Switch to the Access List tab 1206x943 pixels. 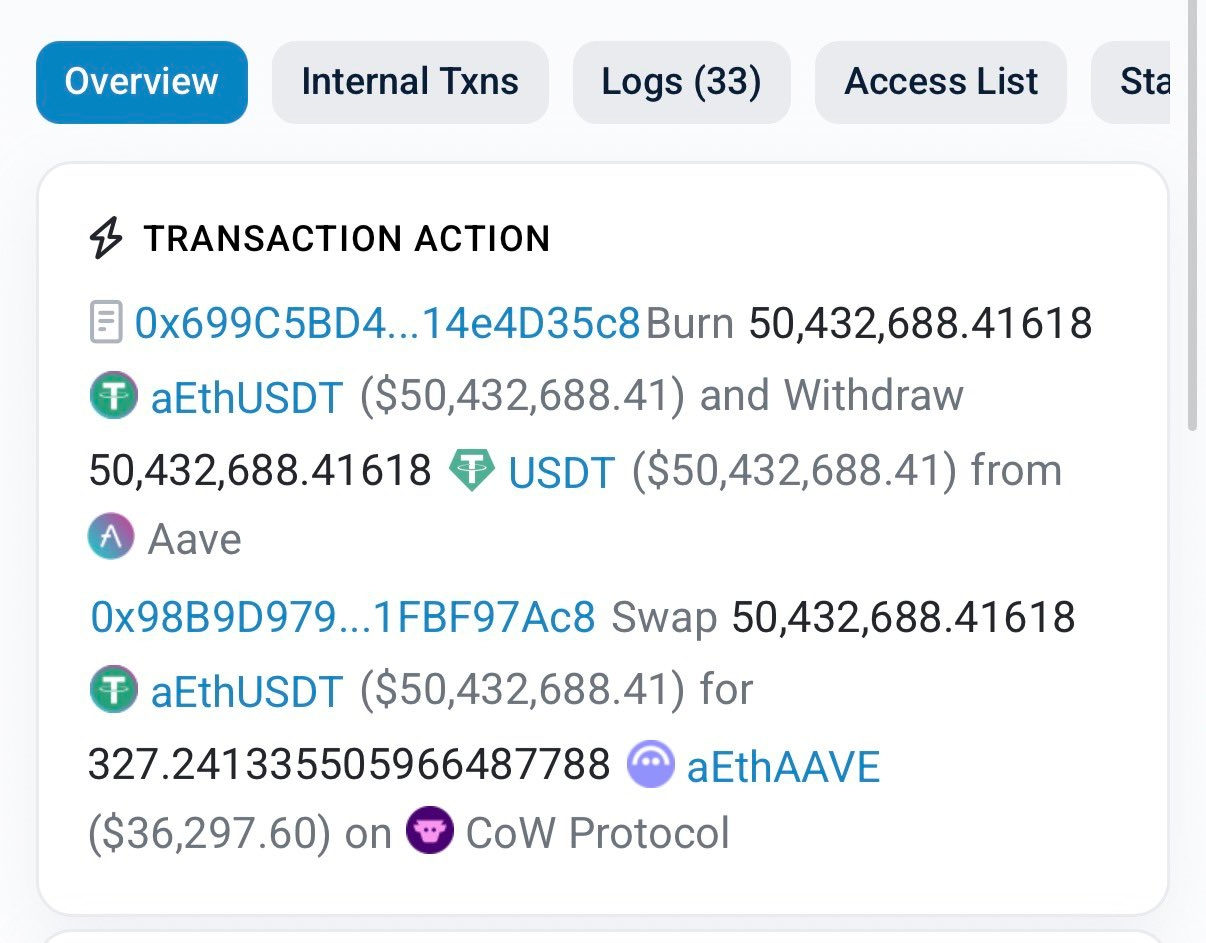pos(941,82)
